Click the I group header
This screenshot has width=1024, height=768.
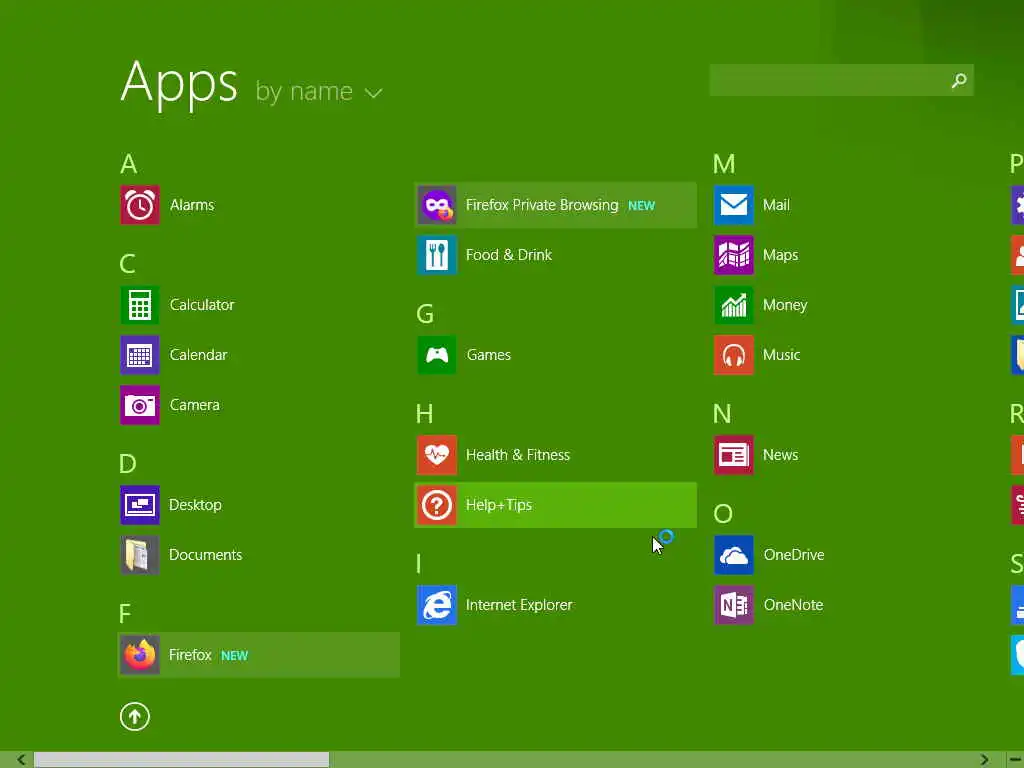(419, 564)
